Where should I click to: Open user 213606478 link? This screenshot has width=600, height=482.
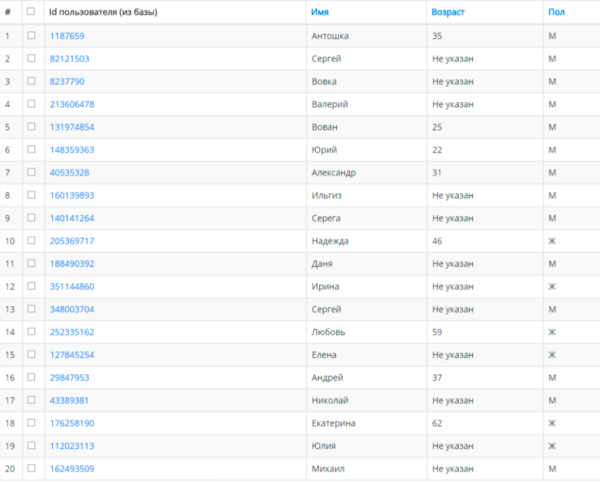coord(72,104)
